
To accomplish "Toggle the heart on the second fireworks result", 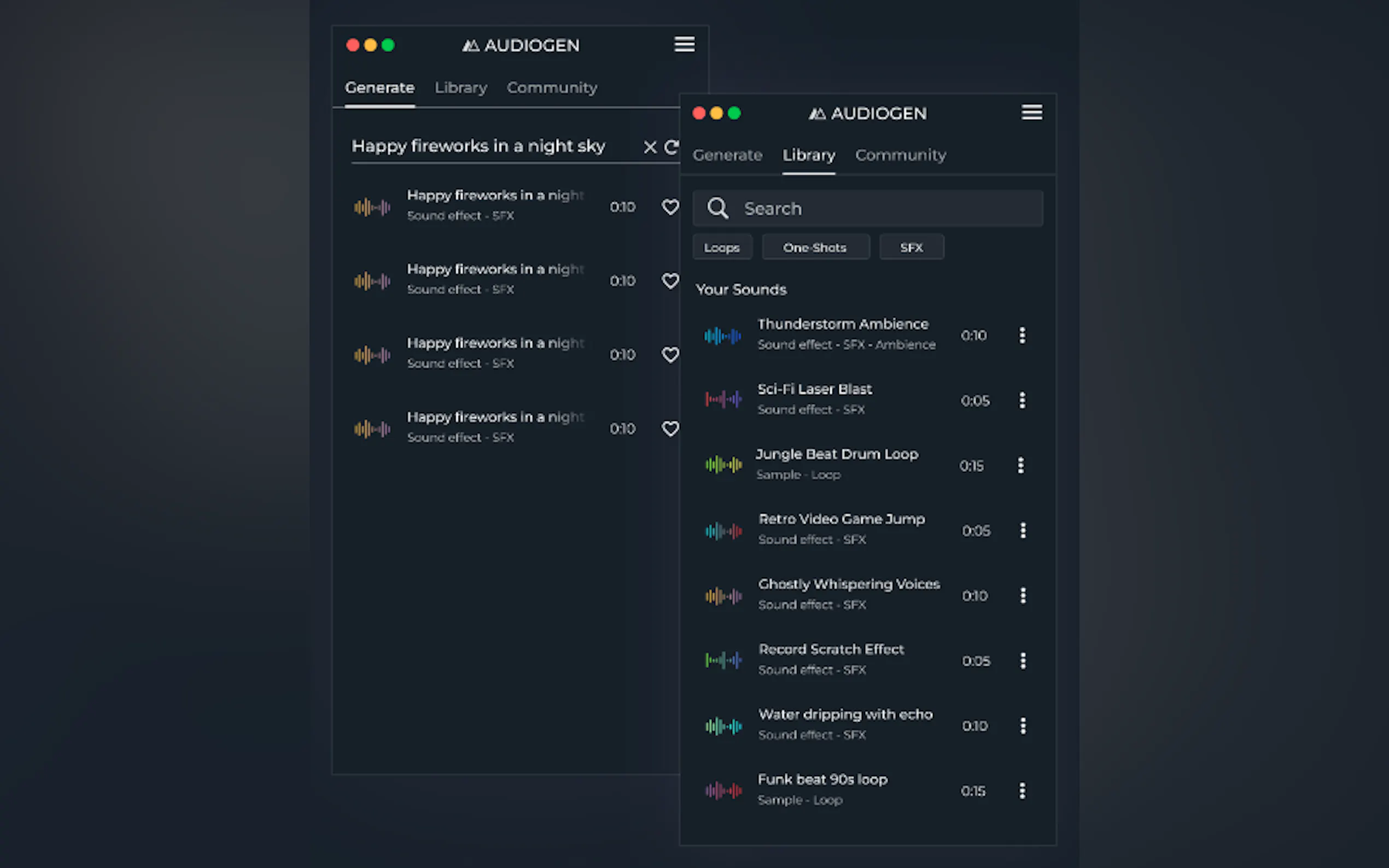I will (669, 281).
